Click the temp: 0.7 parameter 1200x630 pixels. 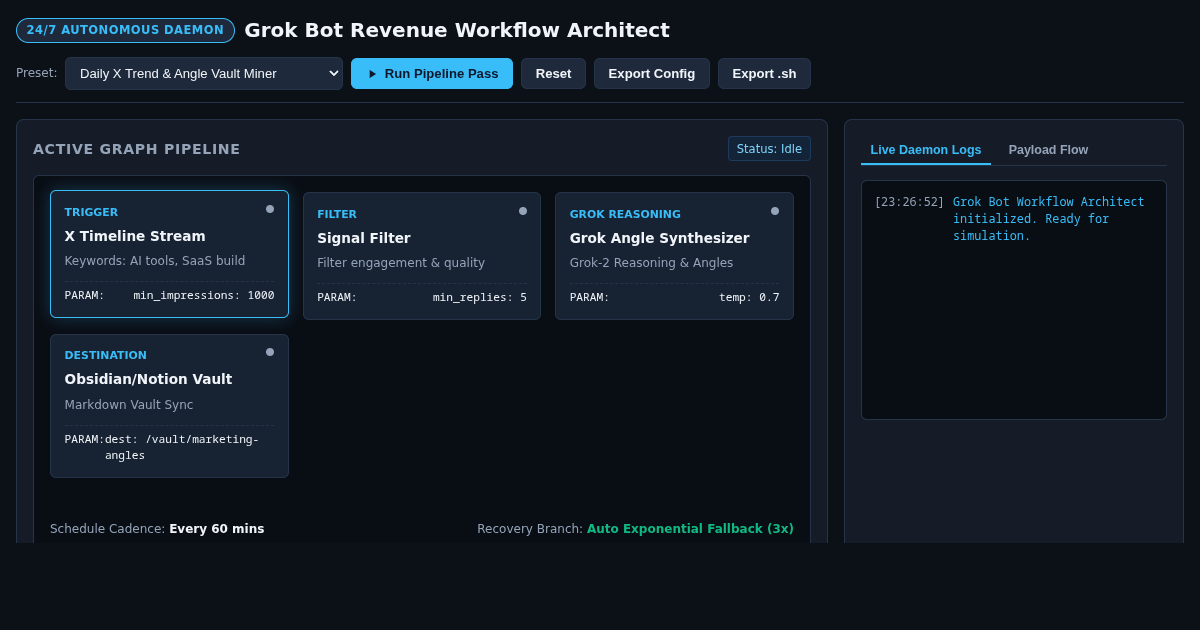(x=749, y=297)
